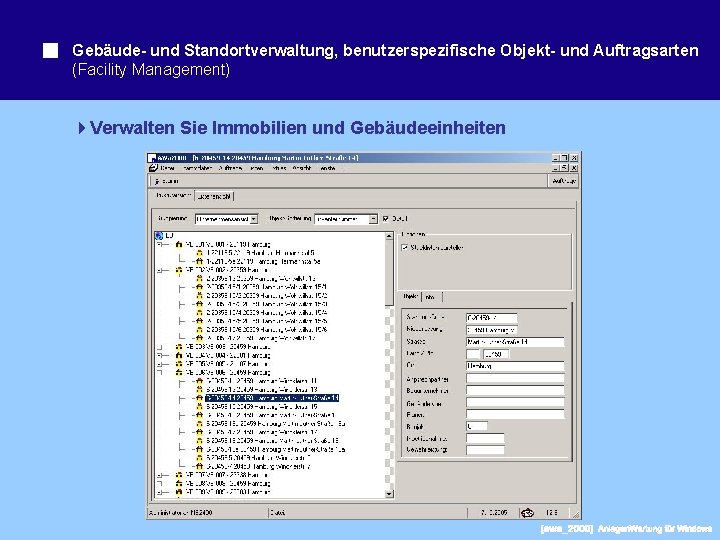Open the Niederlassung combo box in the form
This screenshot has width=720, height=540.
[x=492, y=330]
